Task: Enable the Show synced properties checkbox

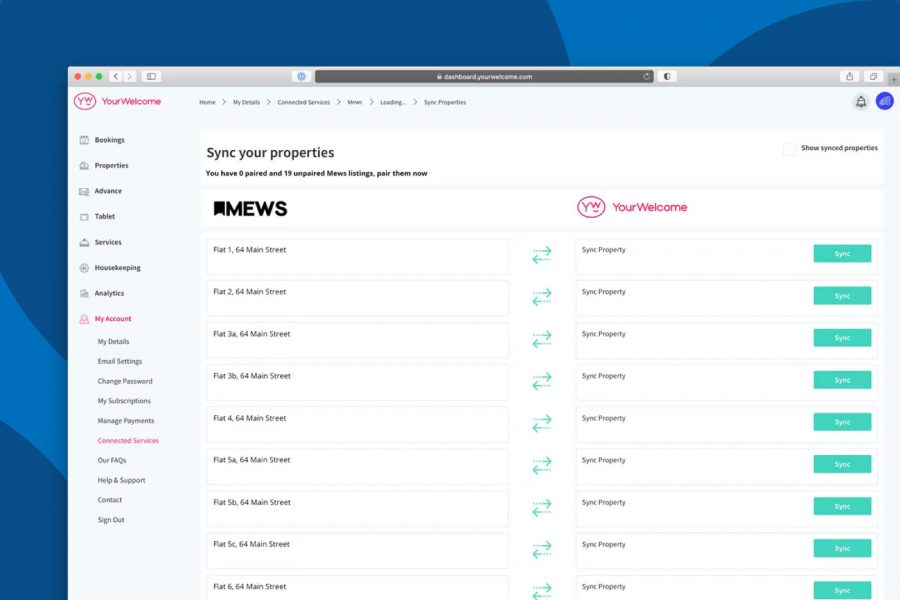Action: click(789, 148)
